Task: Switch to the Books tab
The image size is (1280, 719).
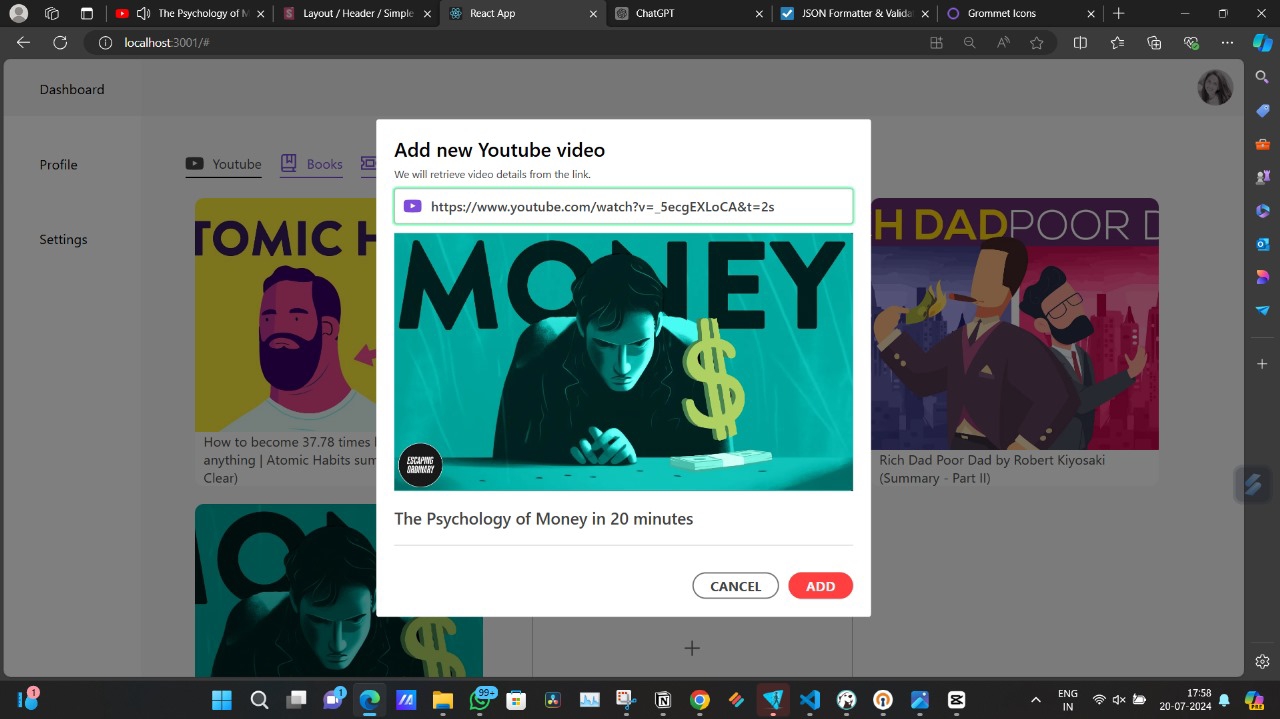Action: tap(312, 164)
